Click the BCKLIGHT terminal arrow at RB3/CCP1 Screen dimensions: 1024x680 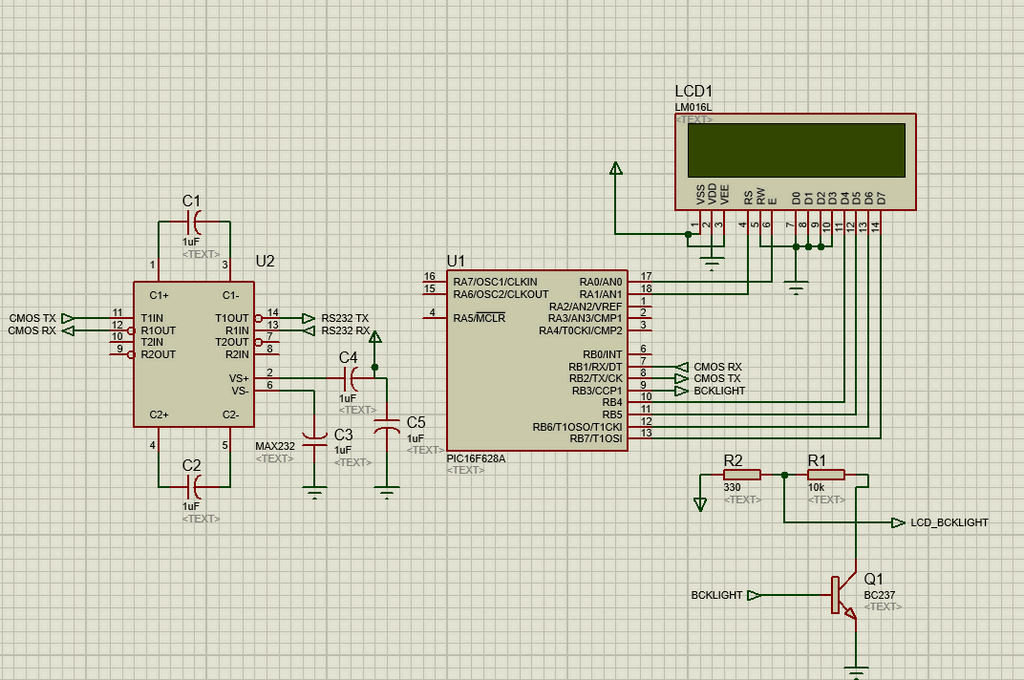pos(681,391)
